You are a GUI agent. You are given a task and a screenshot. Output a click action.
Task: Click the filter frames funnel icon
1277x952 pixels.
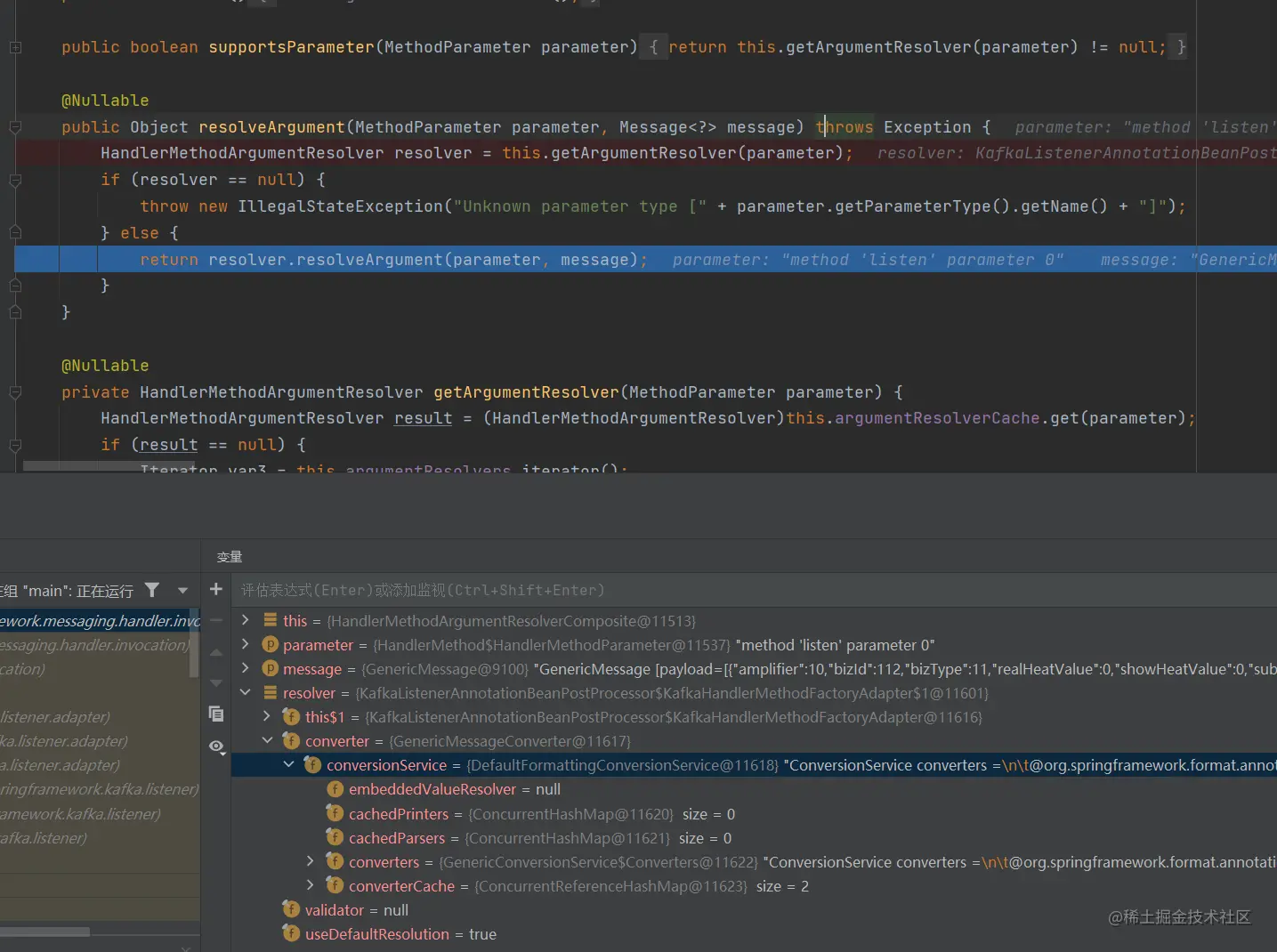(x=152, y=590)
